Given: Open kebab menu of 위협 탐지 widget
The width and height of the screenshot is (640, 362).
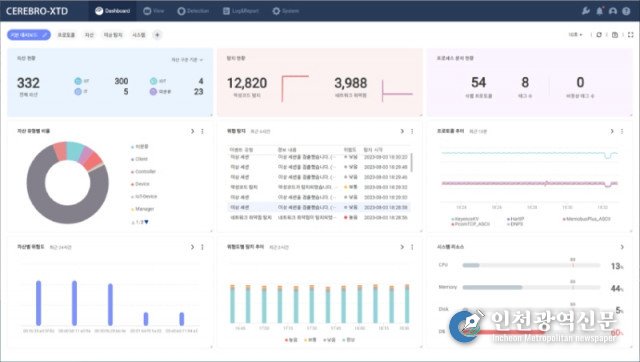Looking at the screenshot, I should 412,131.
